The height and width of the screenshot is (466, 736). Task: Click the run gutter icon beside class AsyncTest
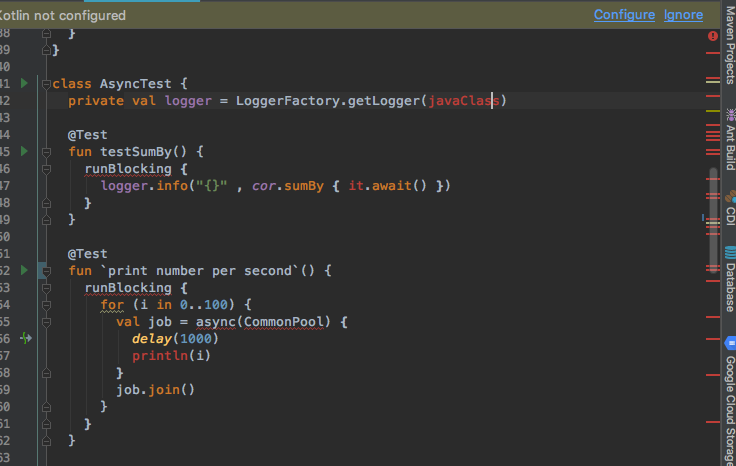[x=25, y=83]
